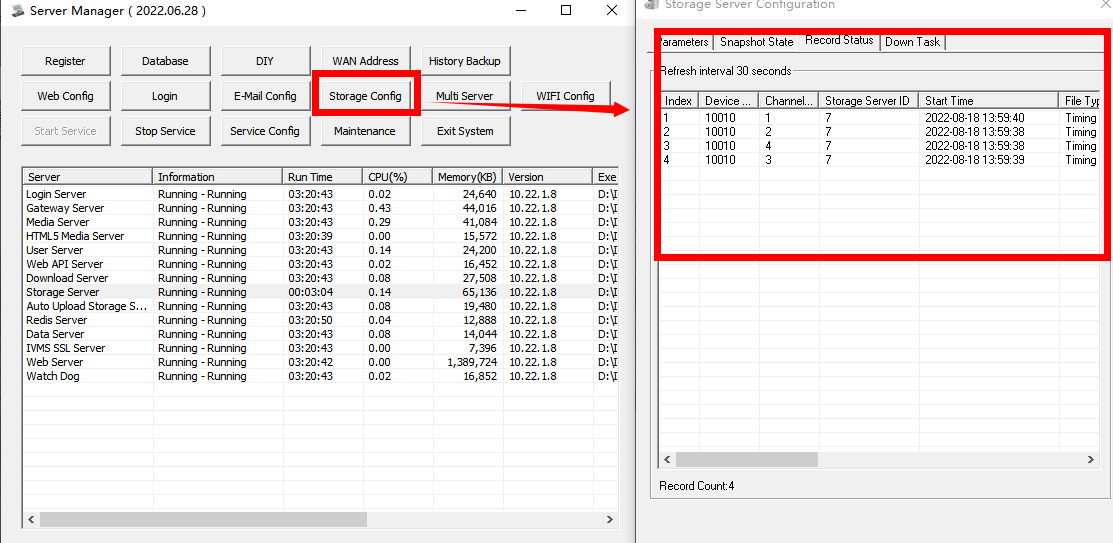Select the Redis Server row

click(57, 320)
